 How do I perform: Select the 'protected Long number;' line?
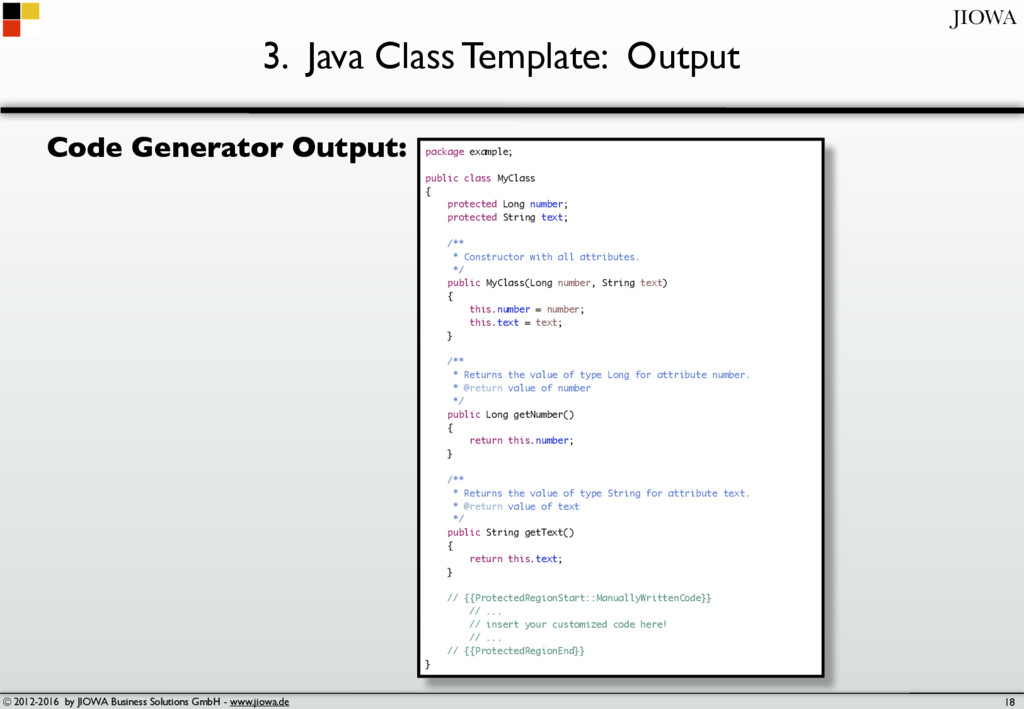[x=507, y=204]
